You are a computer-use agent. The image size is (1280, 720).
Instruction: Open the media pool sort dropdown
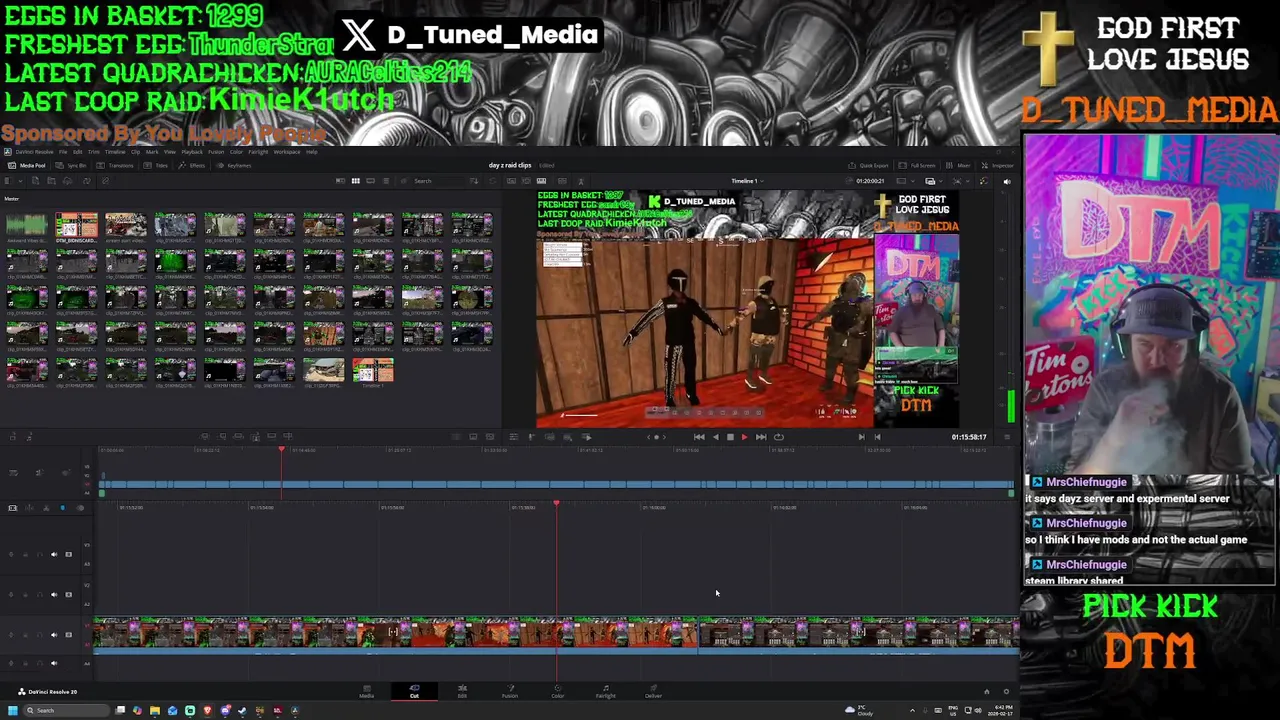point(474,181)
